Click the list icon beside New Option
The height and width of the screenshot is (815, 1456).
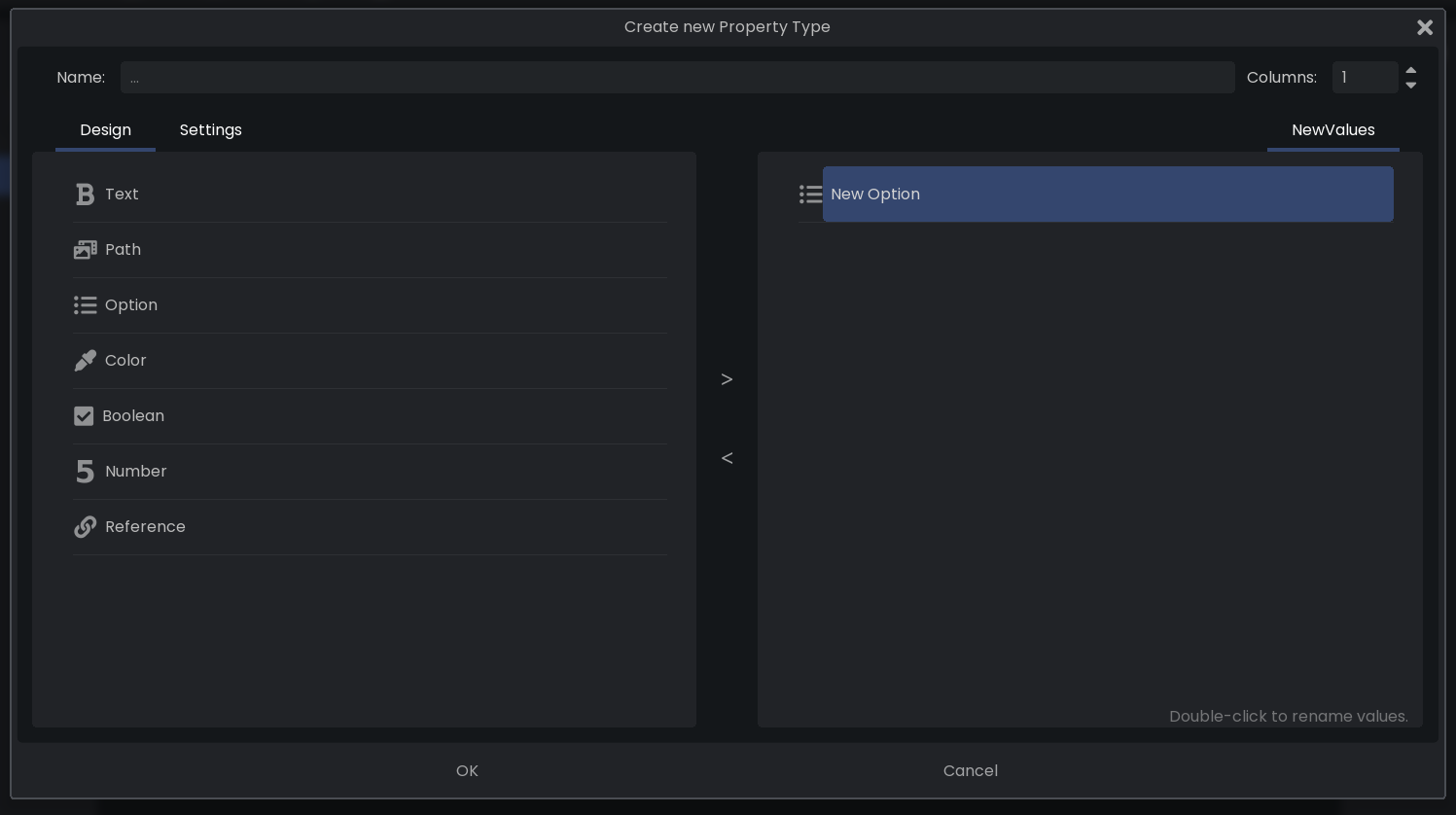[810, 195]
